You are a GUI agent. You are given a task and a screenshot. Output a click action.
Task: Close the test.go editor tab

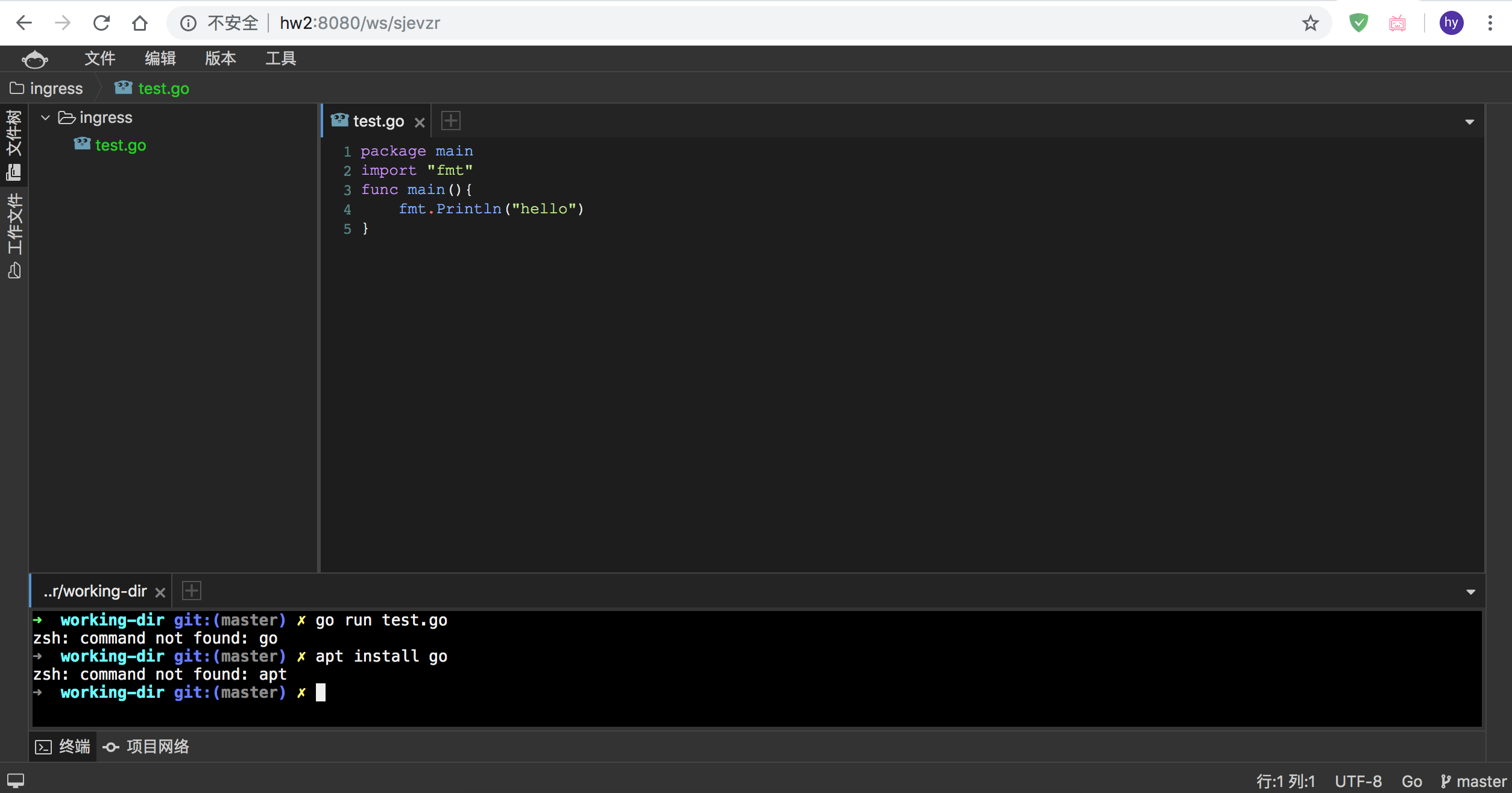click(x=420, y=122)
